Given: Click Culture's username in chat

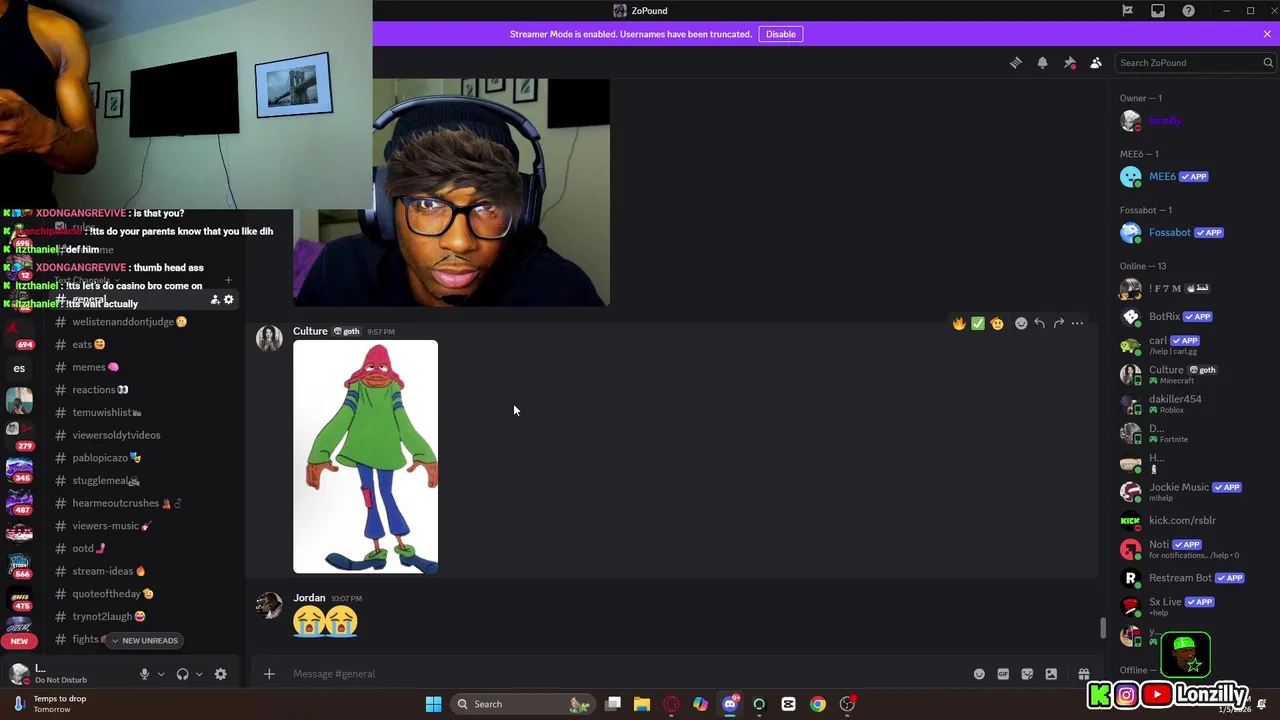Looking at the screenshot, I should tap(310, 331).
